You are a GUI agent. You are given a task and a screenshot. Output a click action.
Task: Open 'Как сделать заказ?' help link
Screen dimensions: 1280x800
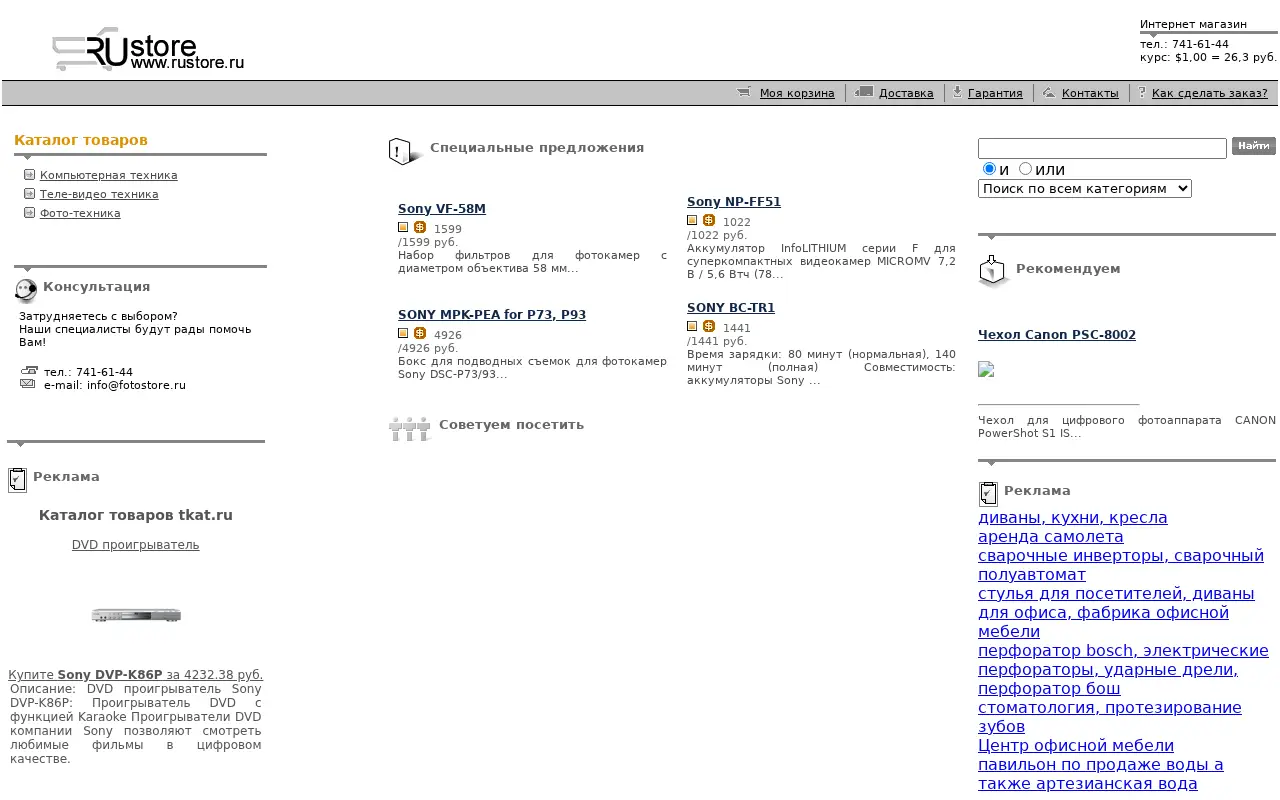click(x=1210, y=93)
